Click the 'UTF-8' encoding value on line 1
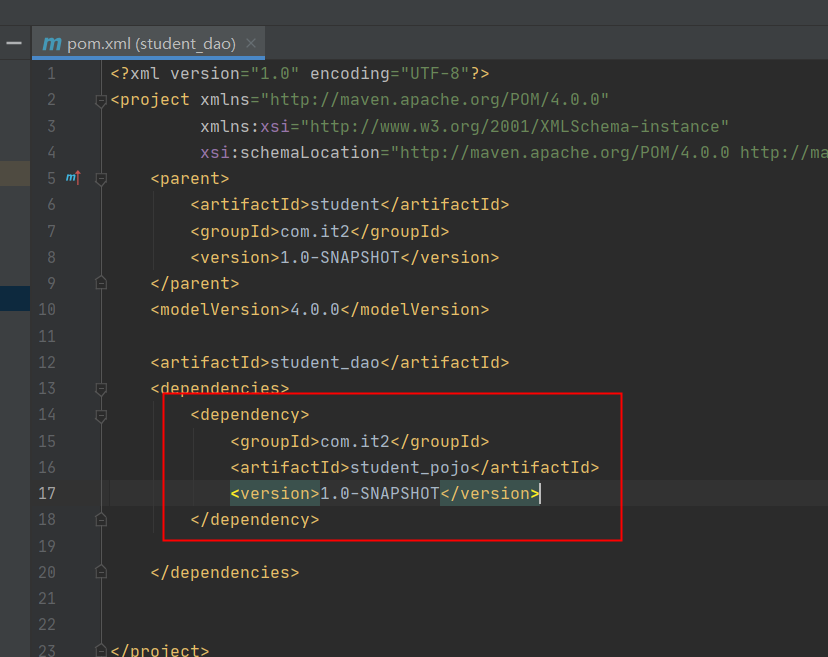This screenshot has height=657, width=828. [x=435, y=73]
